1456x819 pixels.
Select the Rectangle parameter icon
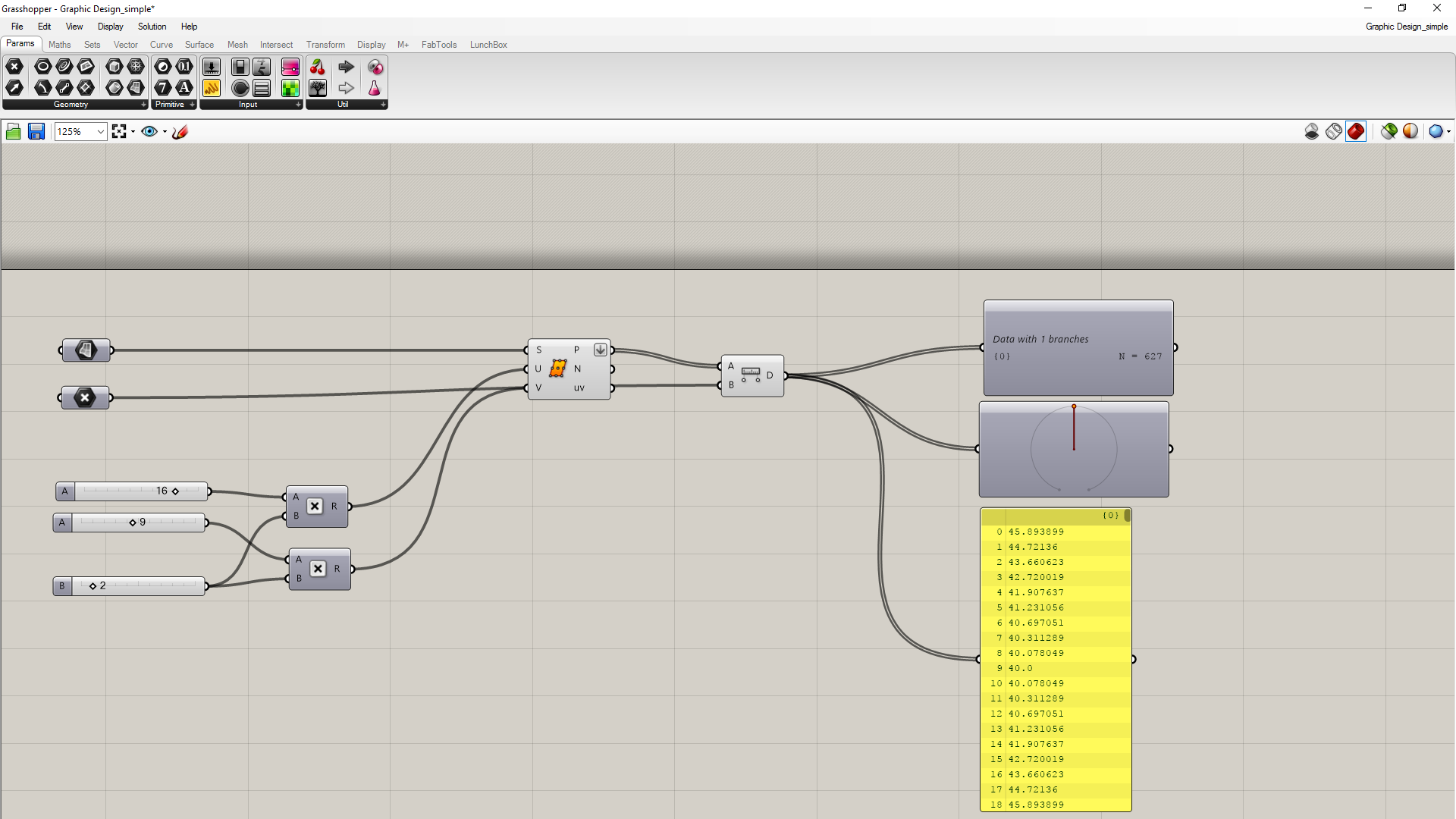tap(86, 88)
